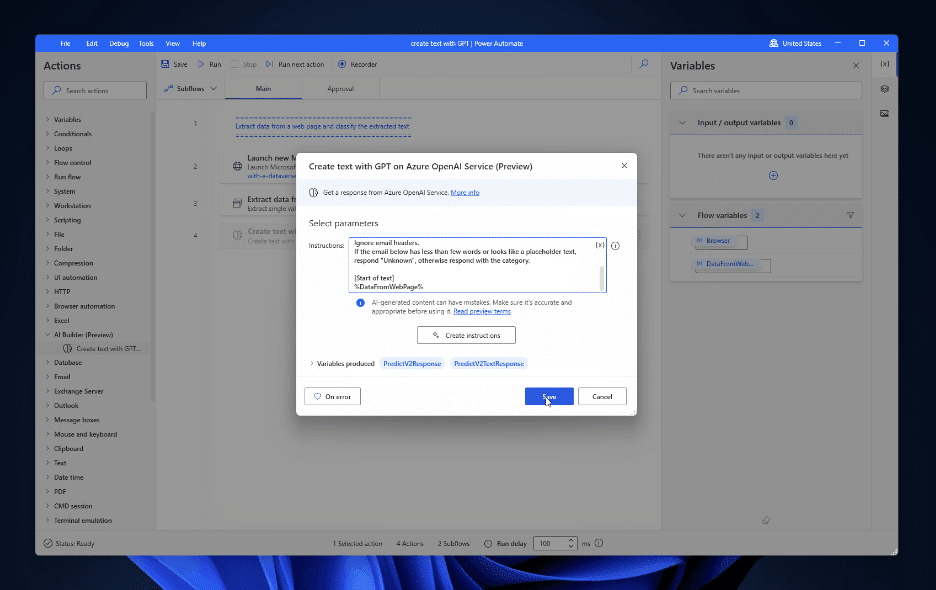Image resolution: width=936 pixels, height=590 pixels.
Task: Start the Recorder
Action: (x=358, y=64)
